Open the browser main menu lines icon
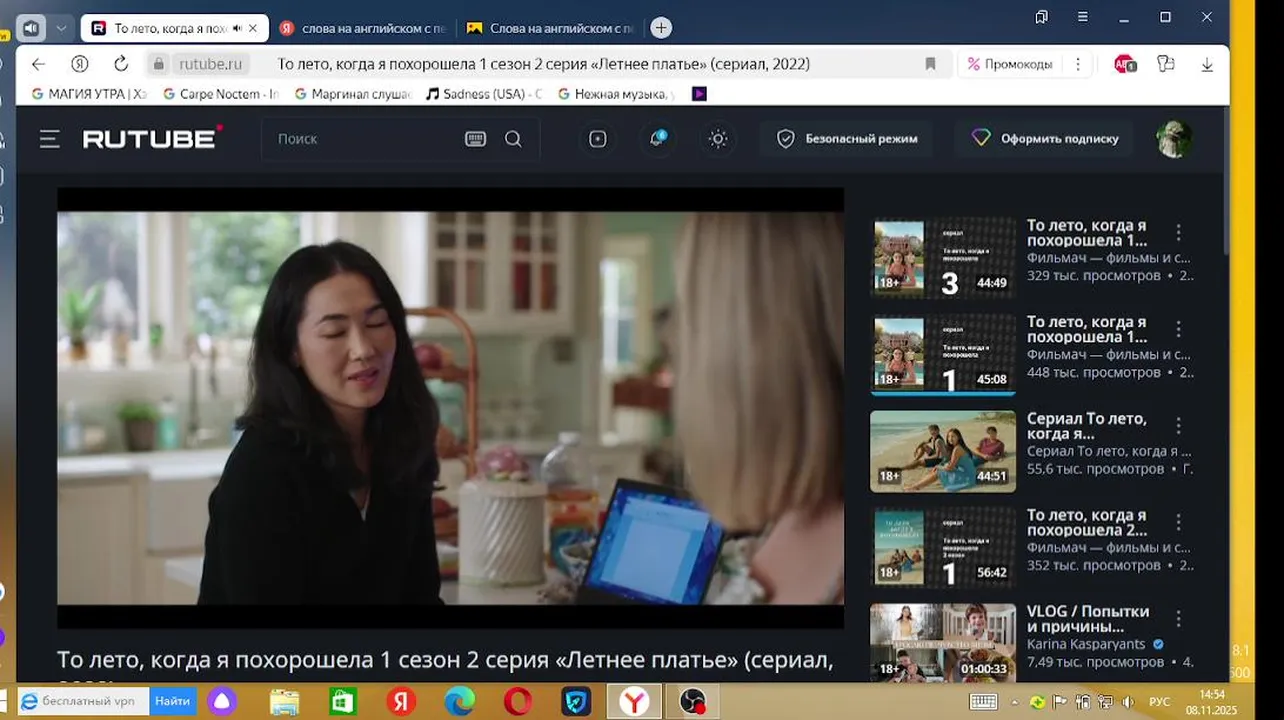The width and height of the screenshot is (1284, 720). coord(1083,17)
